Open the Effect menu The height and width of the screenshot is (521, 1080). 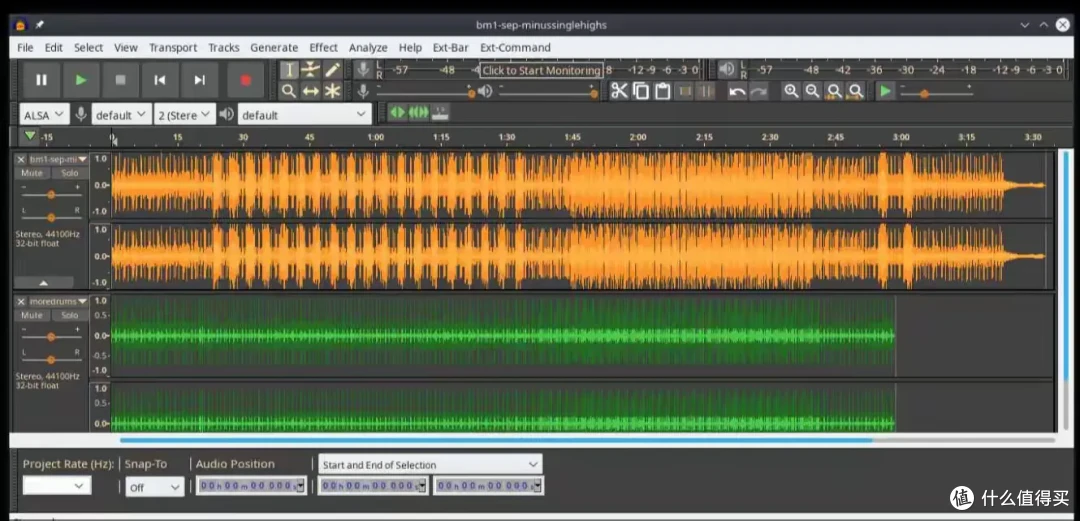pyautogui.click(x=323, y=48)
